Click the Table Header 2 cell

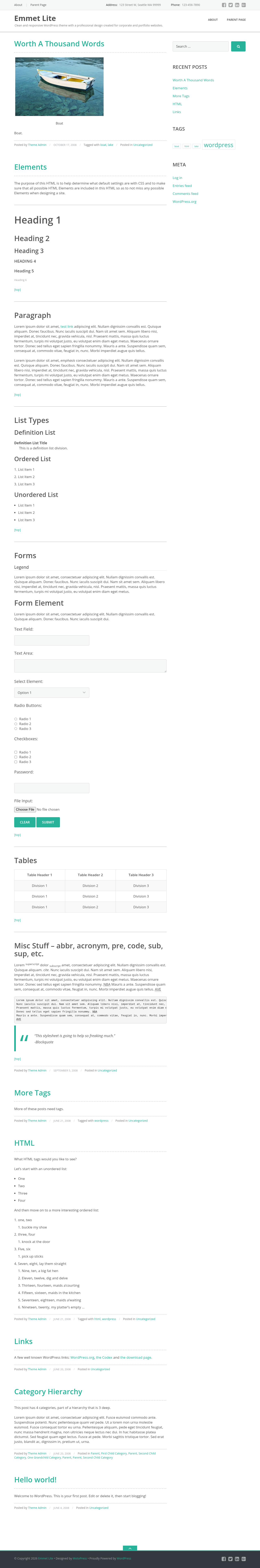[x=91, y=875]
